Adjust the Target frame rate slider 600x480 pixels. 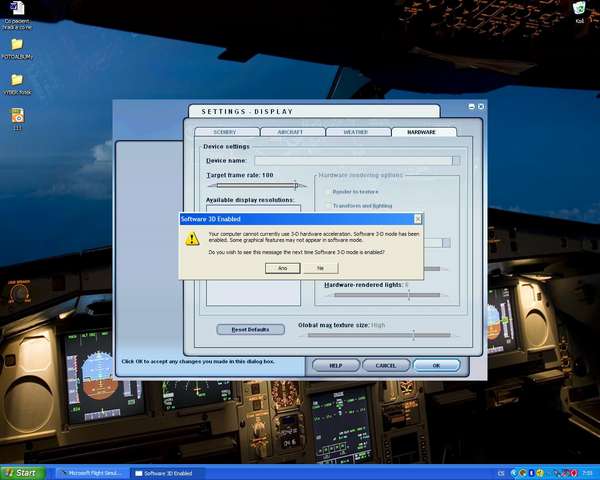coord(257,186)
